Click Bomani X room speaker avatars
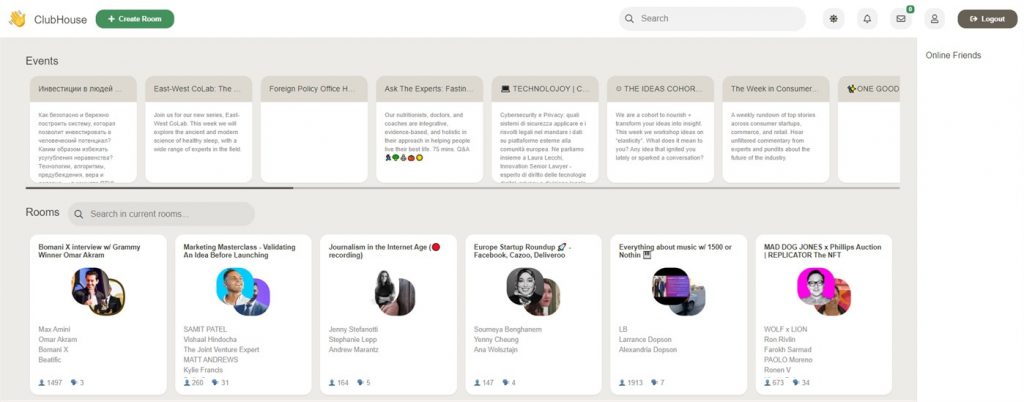The height and width of the screenshot is (402, 1024). click(98, 291)
